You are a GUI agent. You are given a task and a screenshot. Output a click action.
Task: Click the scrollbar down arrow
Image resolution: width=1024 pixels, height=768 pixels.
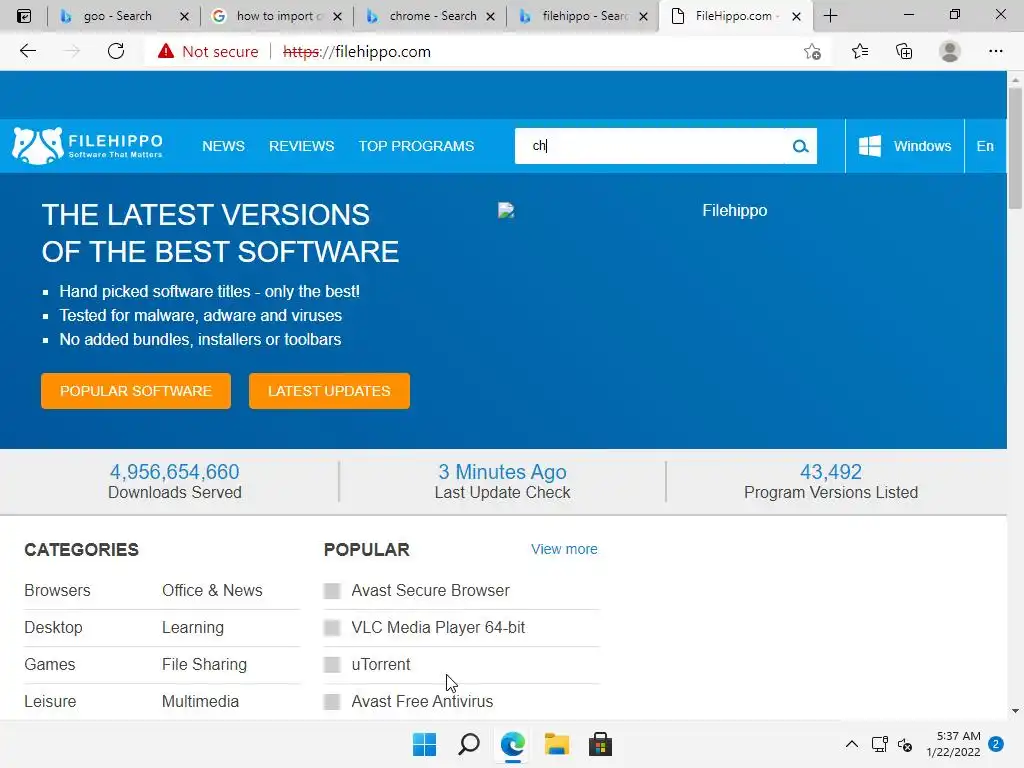[x=1015, y=711]
